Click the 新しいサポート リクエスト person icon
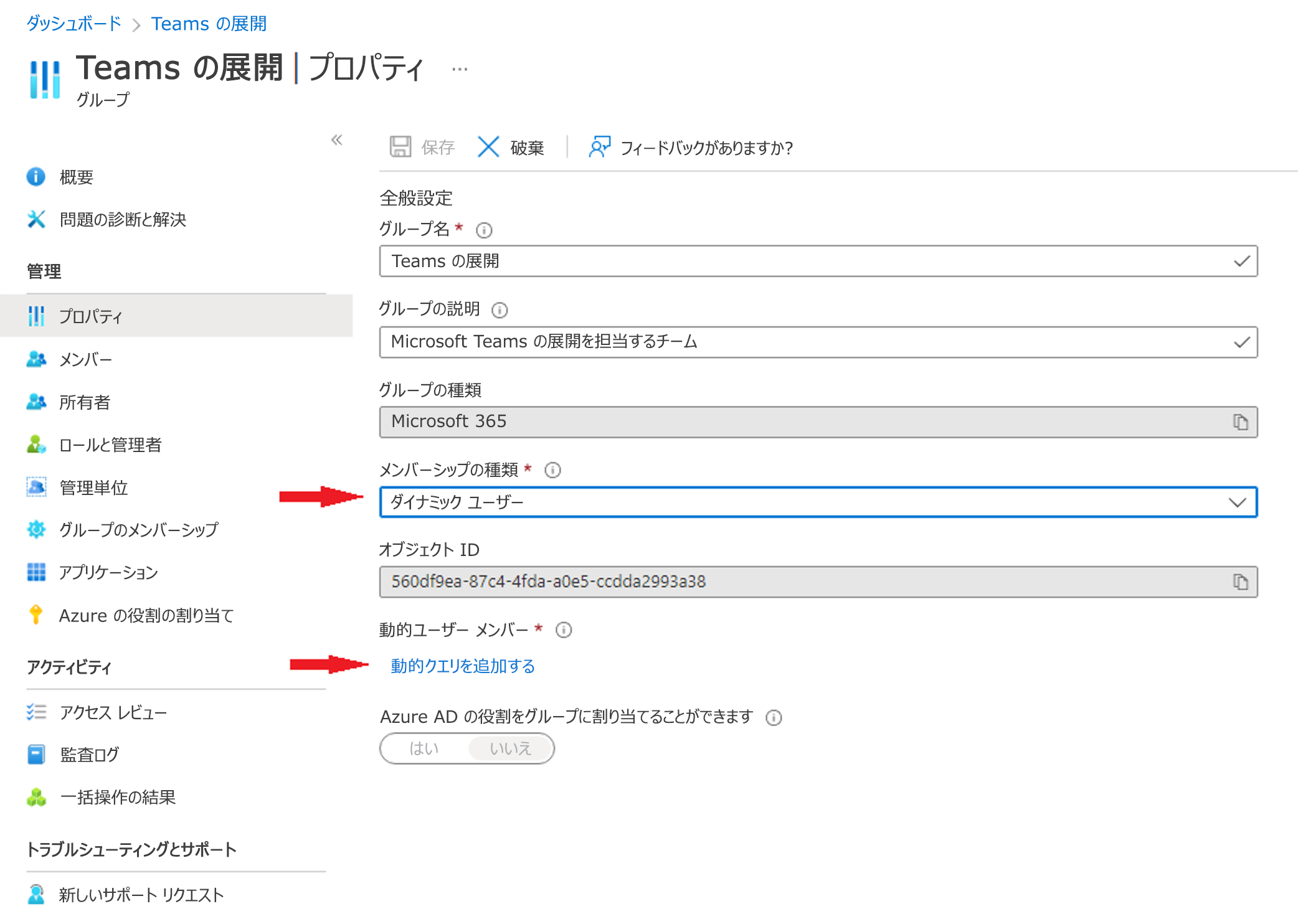The image size is (1298, 924). point(36,894)
